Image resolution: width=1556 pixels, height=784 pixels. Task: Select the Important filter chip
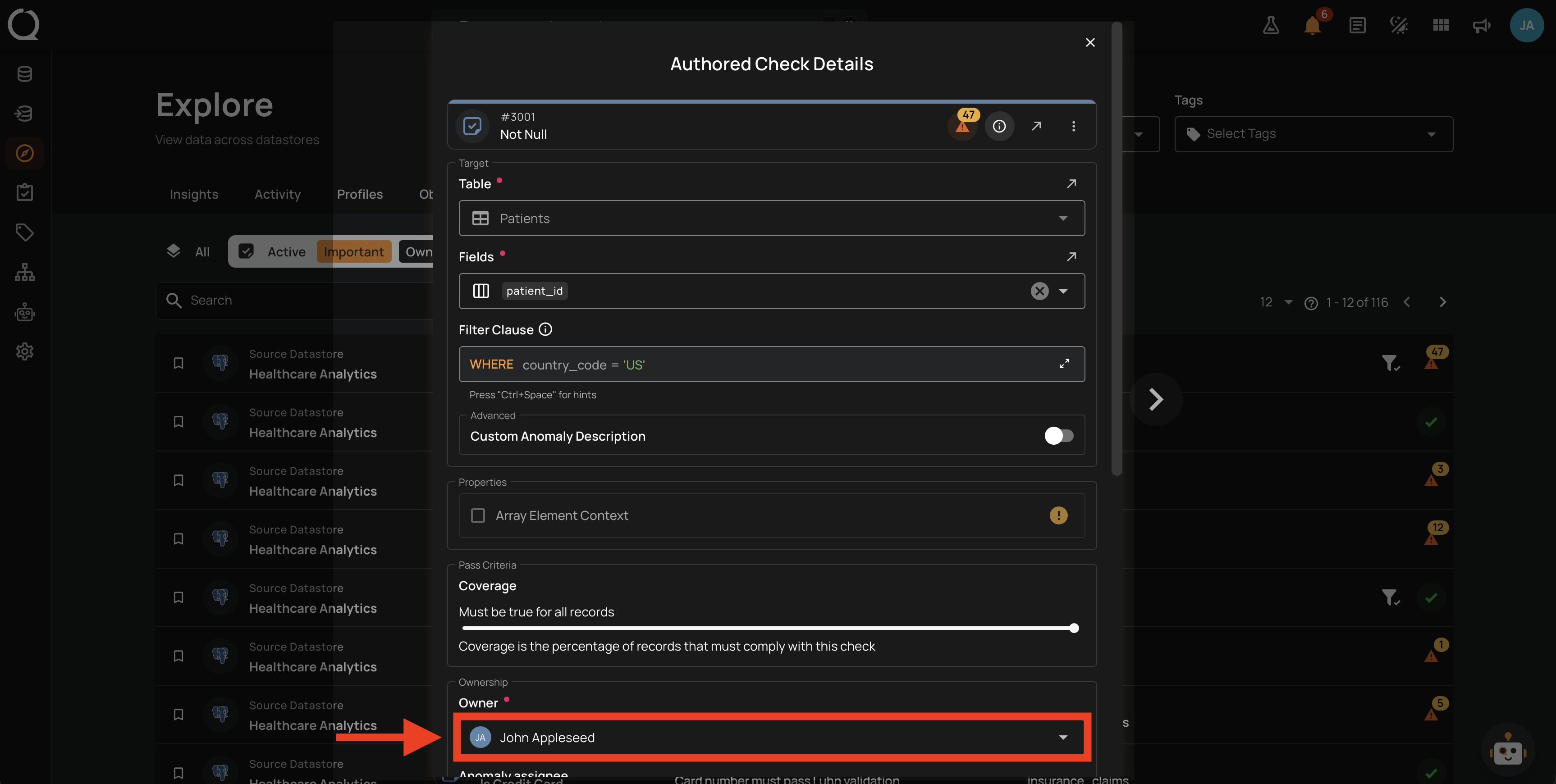(353, 252)
